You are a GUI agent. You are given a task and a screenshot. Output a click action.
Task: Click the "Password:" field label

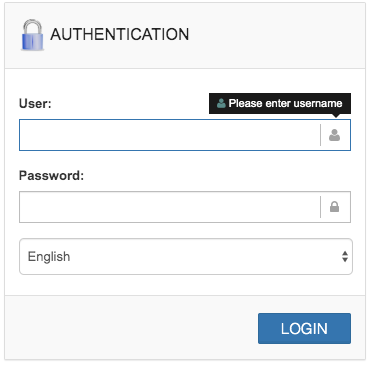tap(51, 175)
